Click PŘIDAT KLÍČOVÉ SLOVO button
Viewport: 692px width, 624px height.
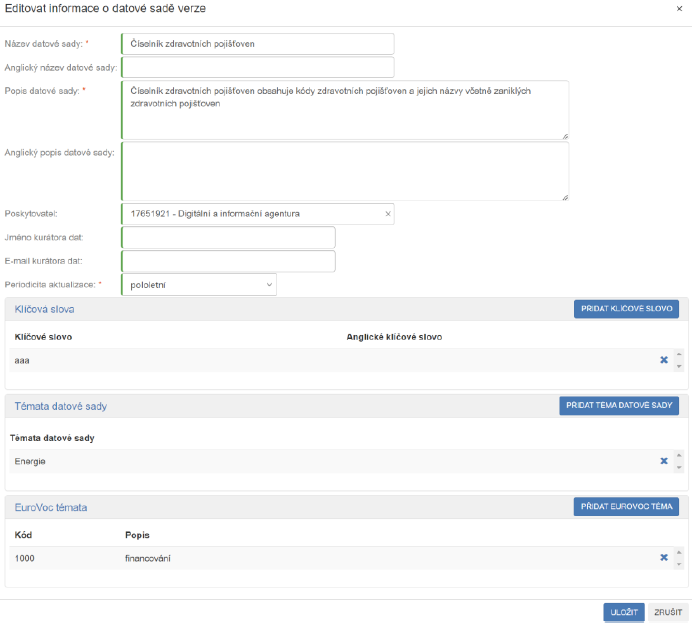(626, 309)
